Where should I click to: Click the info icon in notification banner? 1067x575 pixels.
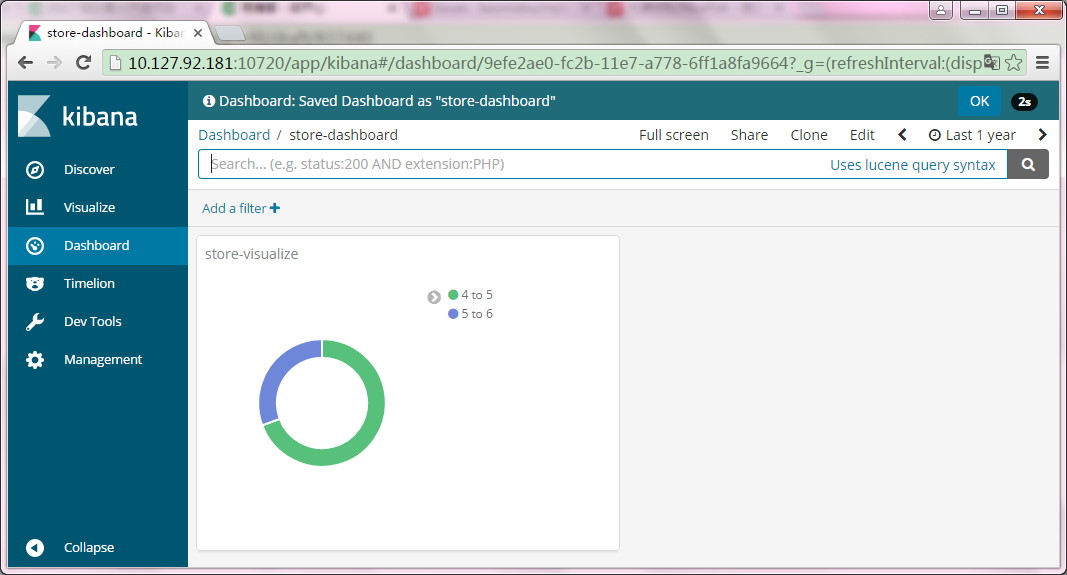[x=209, y=101]
